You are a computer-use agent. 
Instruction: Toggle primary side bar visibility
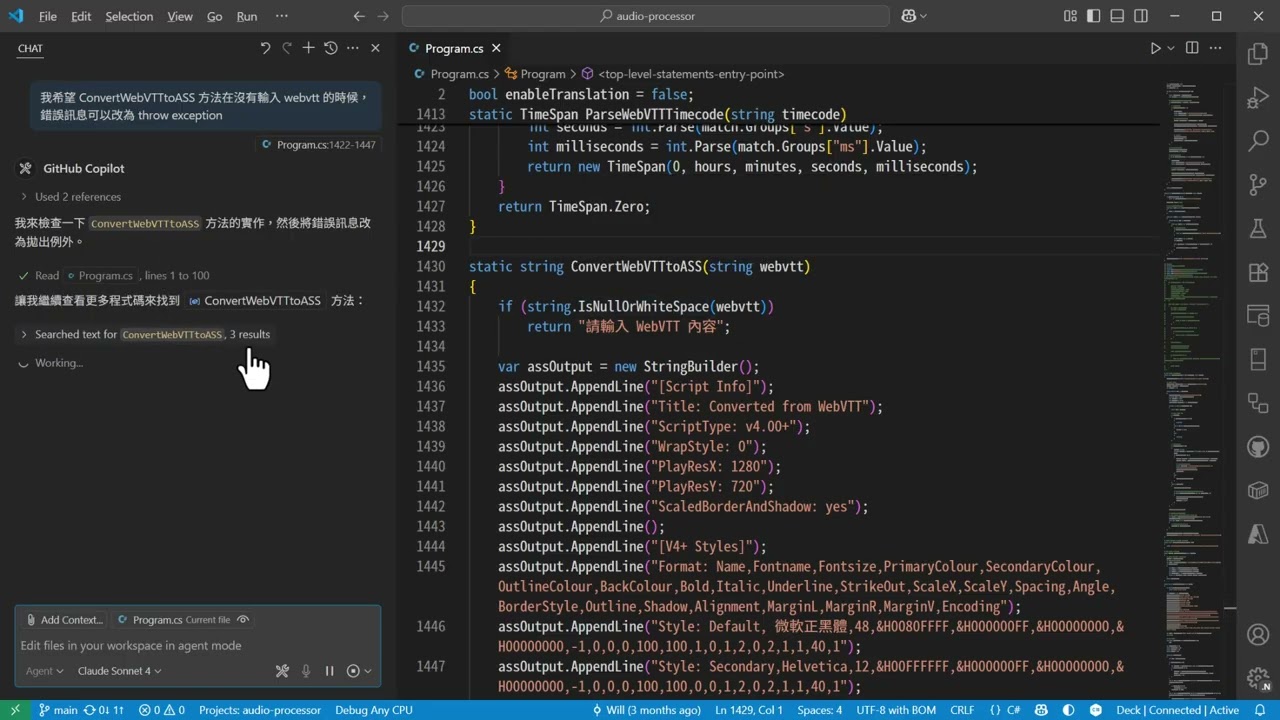click(1094, 16)
